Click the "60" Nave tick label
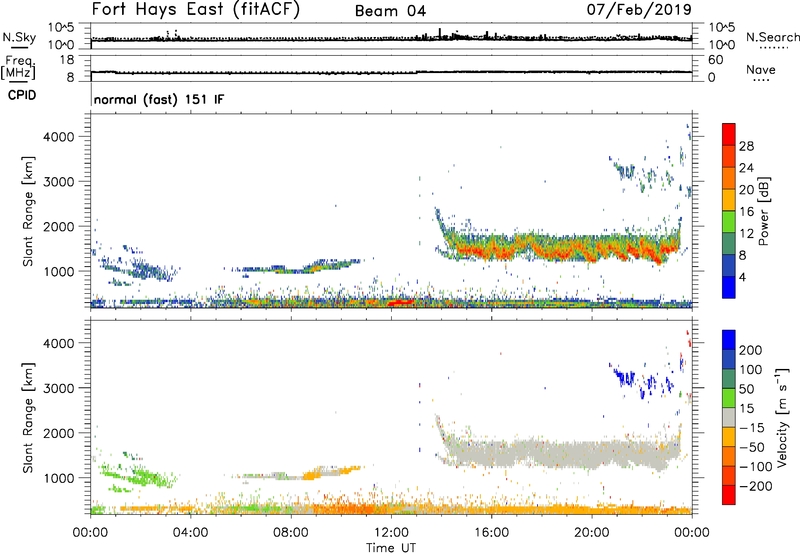This screenshot has height=554, width=800. [x=715, y=60]
